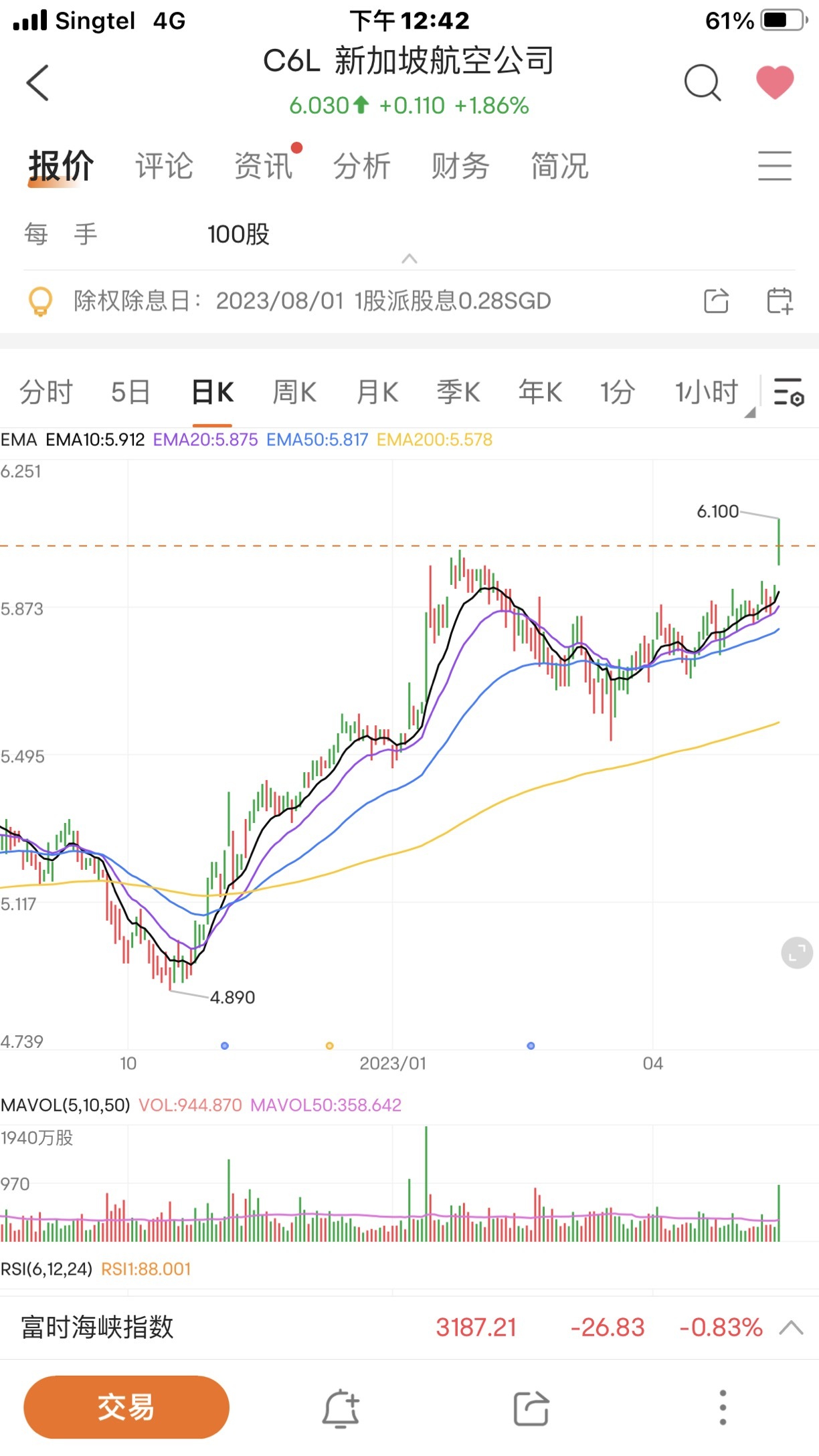Tap the 2023/01 date axis label

pos(393,1063)
